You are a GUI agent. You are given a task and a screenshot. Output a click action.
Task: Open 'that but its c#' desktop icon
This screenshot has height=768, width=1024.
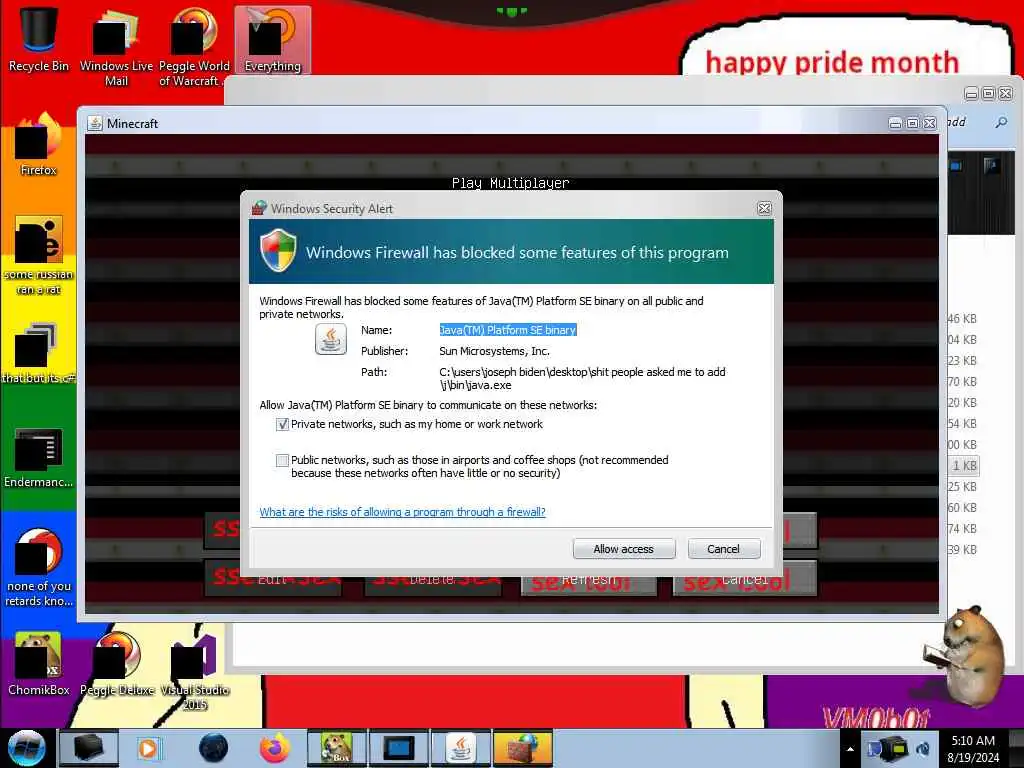point(38,353)
